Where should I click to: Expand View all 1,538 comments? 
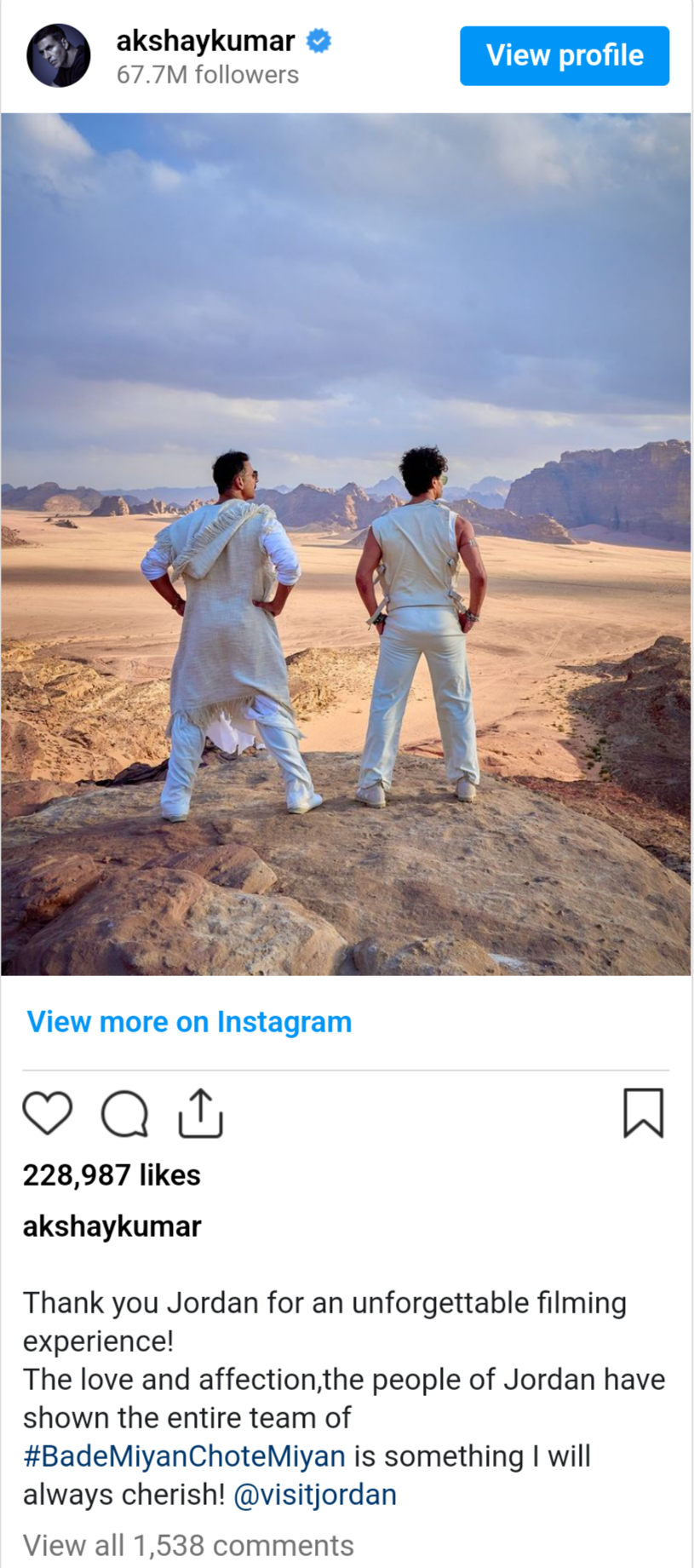pyautogui.click(x=188, y=1545)
